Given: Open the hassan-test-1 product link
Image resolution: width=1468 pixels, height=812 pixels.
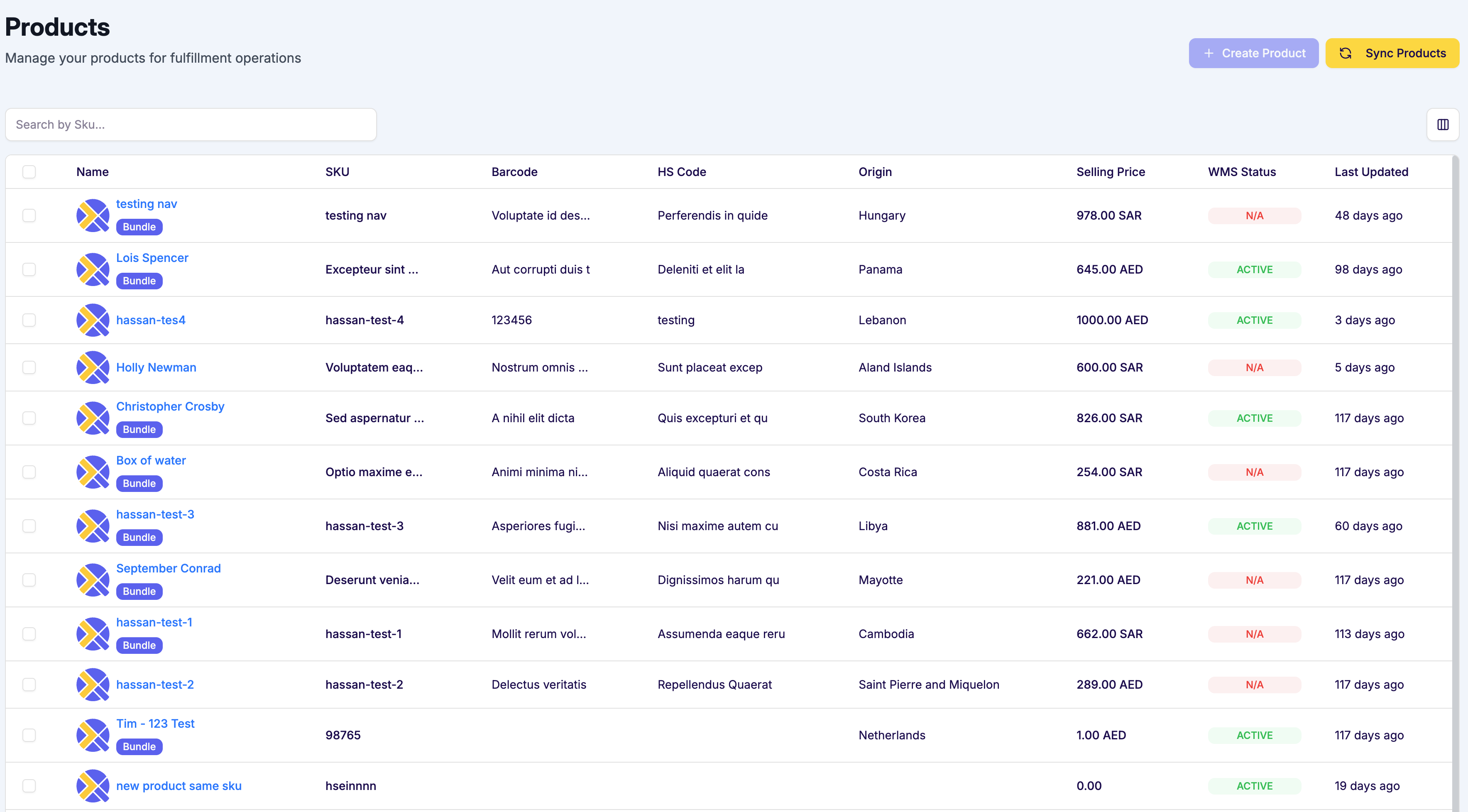Looking at the screenshot, I should coord(154,622).
